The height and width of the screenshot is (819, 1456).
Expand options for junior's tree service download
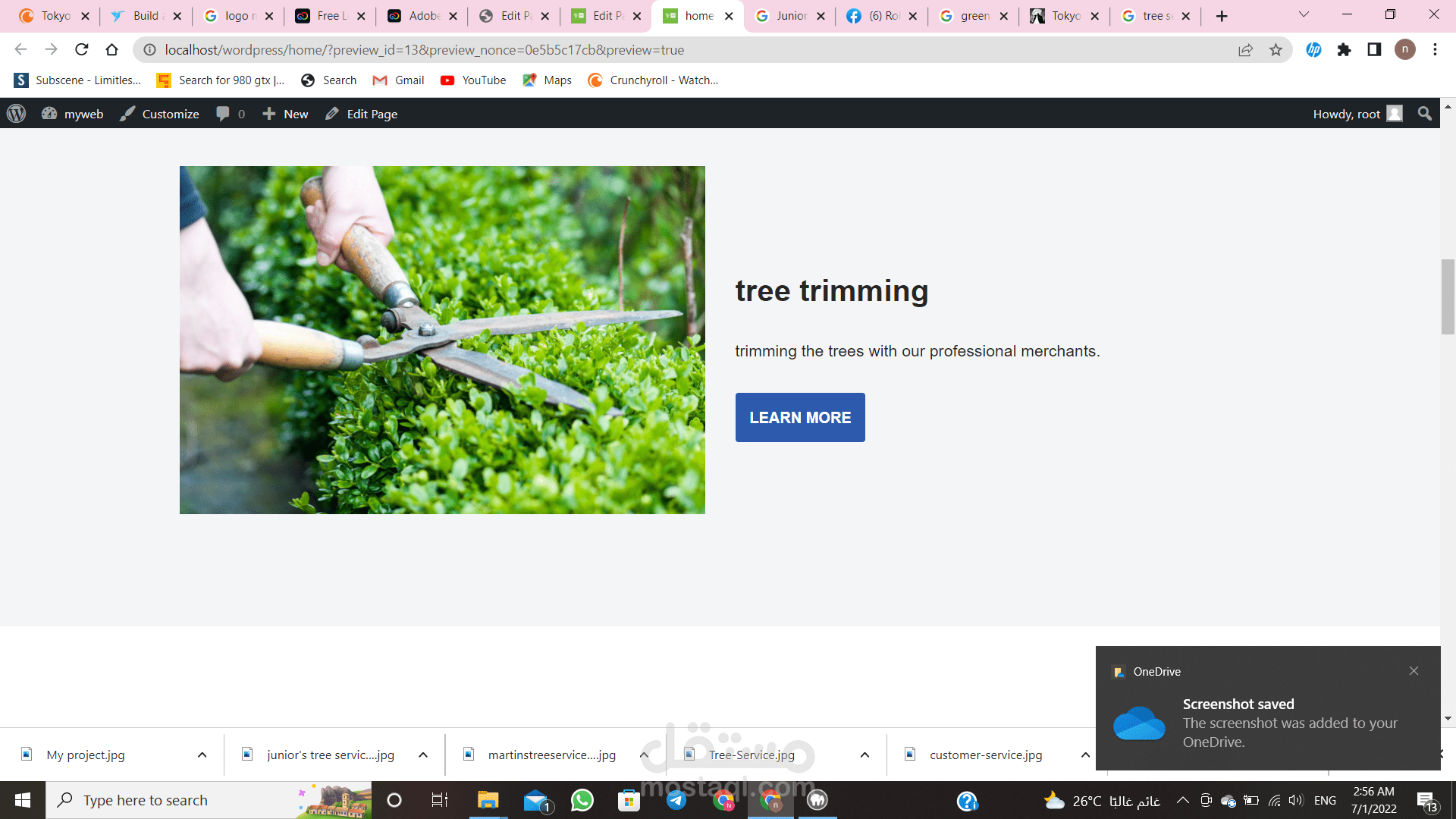point(423,755)
